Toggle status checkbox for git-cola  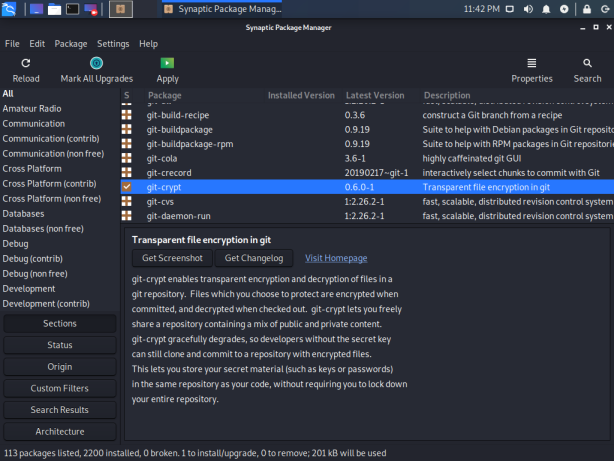[126, 158]
